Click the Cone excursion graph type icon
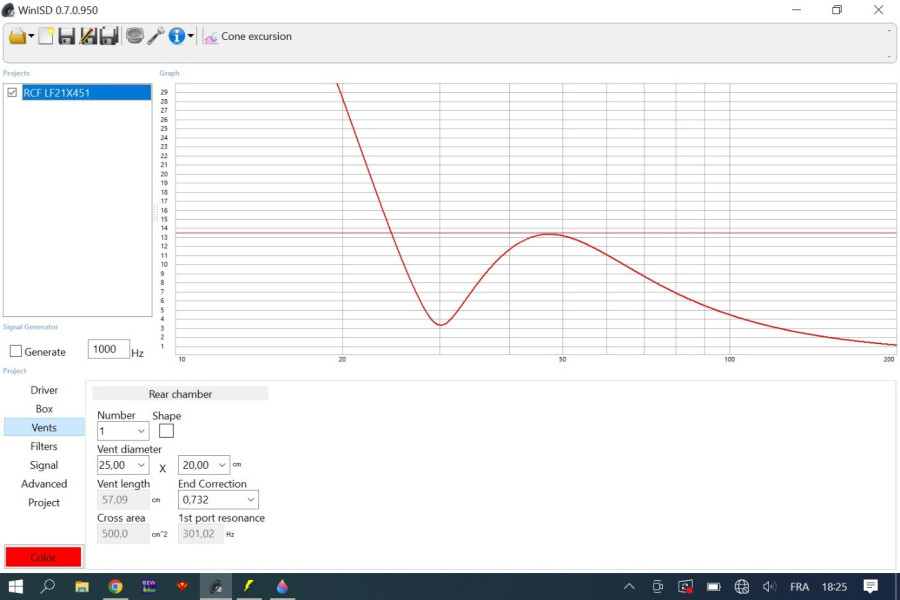The height and width of the screenshot is (600, 900). pos(211,37)
